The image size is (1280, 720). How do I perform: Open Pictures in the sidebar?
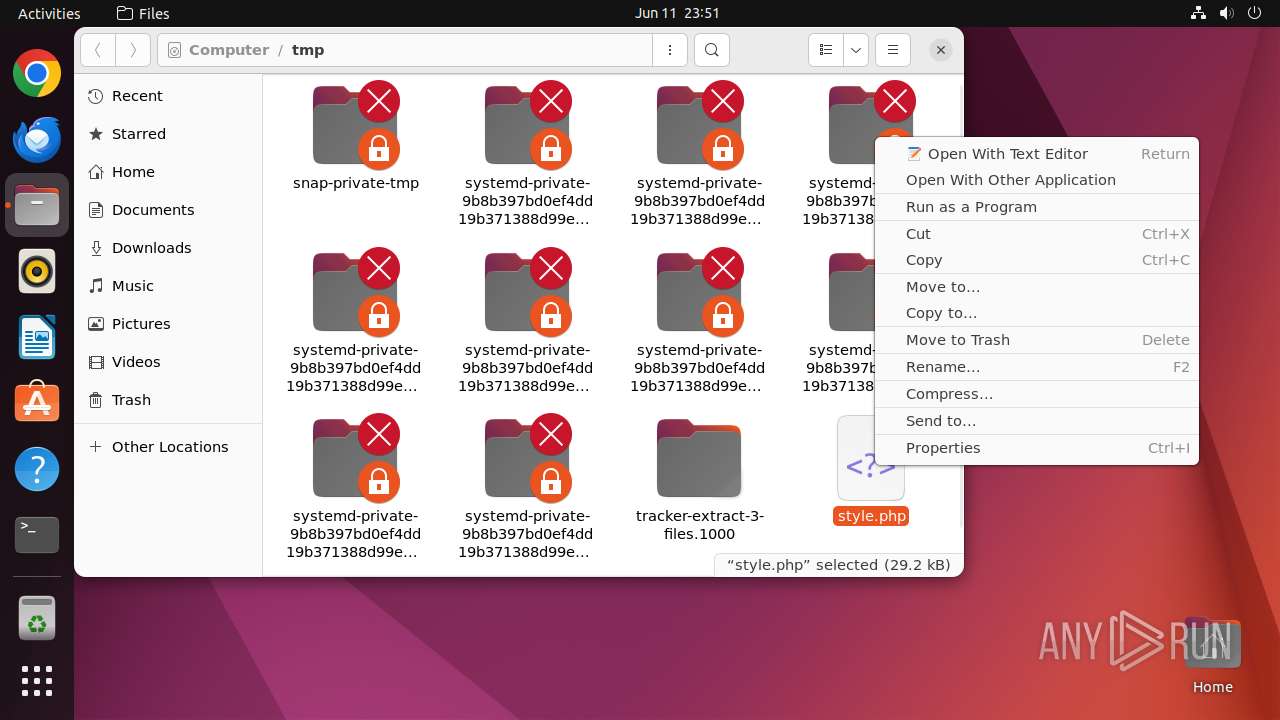[168, 324]
